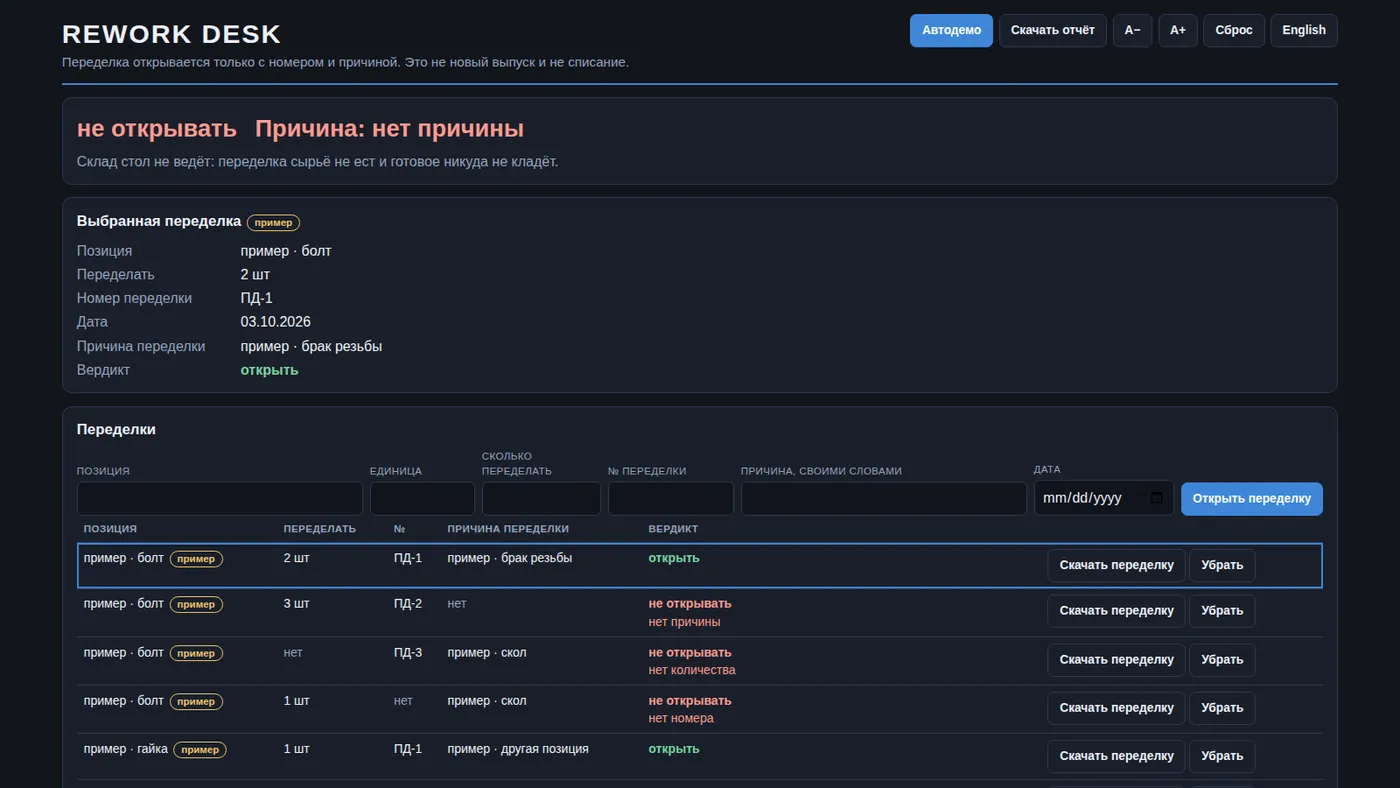
Task: Click the Сколько переделать input field
Action: pyautogui.click(x=541, y=499)
